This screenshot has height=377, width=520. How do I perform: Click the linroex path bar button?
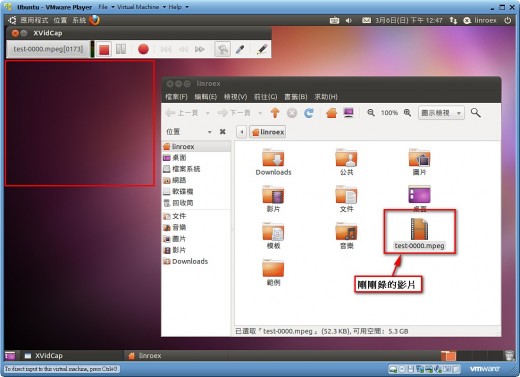pos(268,132)
